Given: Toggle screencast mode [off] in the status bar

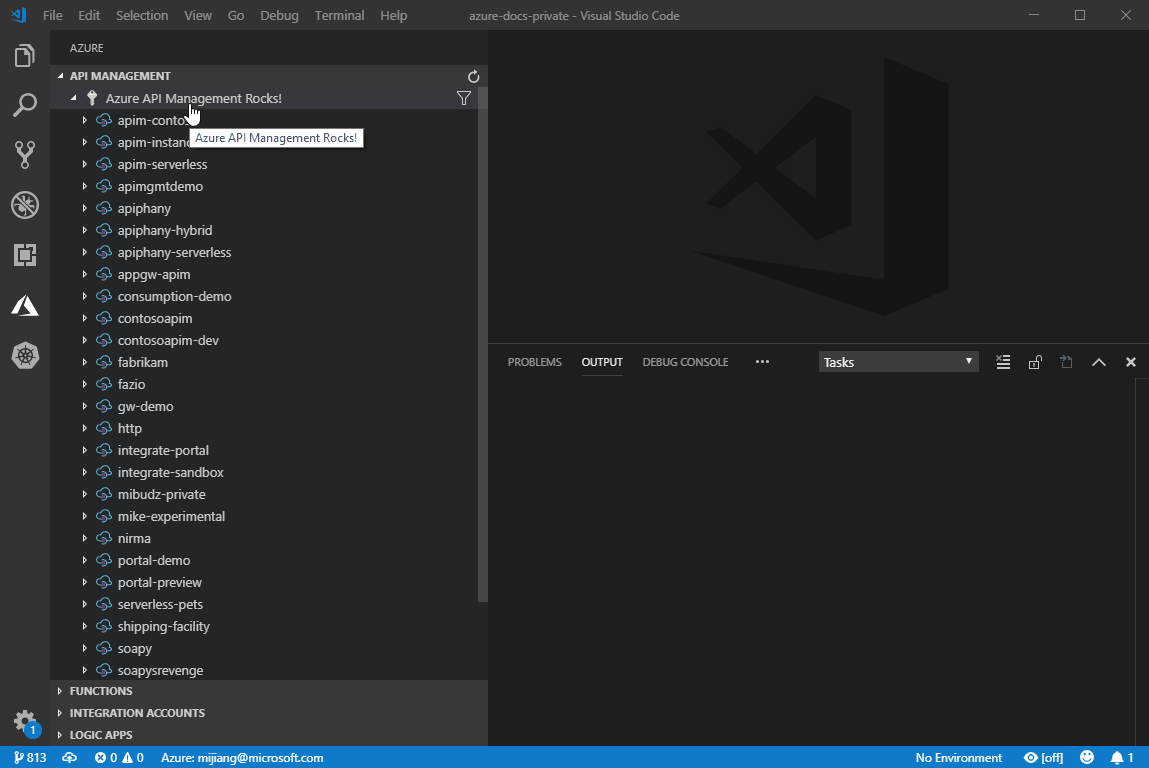Looking at the screenshot, I should coord(1043,757).
